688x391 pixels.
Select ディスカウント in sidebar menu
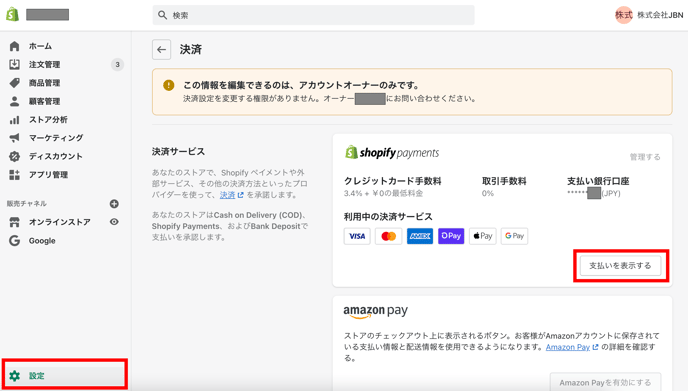pos(56,156)
